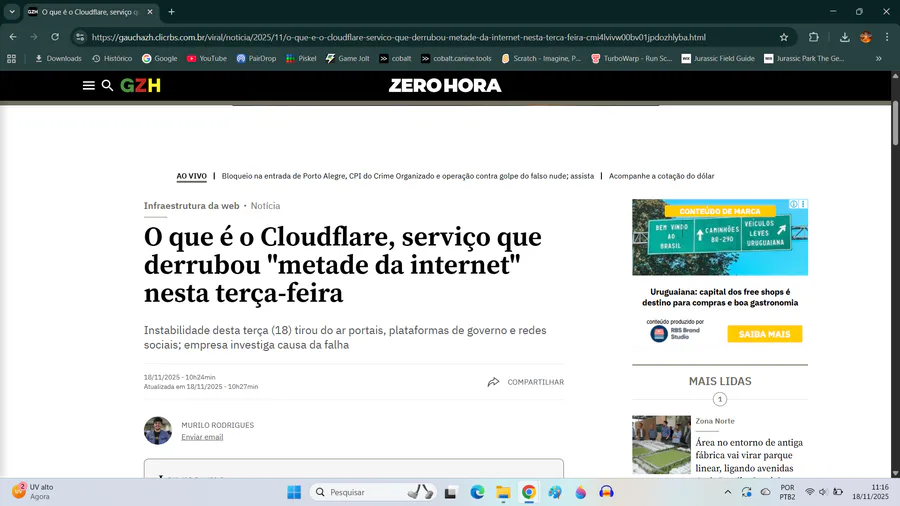900x506 pixels.
Task: Show more bookmarks chevron
Action: [x=878, y=59]
